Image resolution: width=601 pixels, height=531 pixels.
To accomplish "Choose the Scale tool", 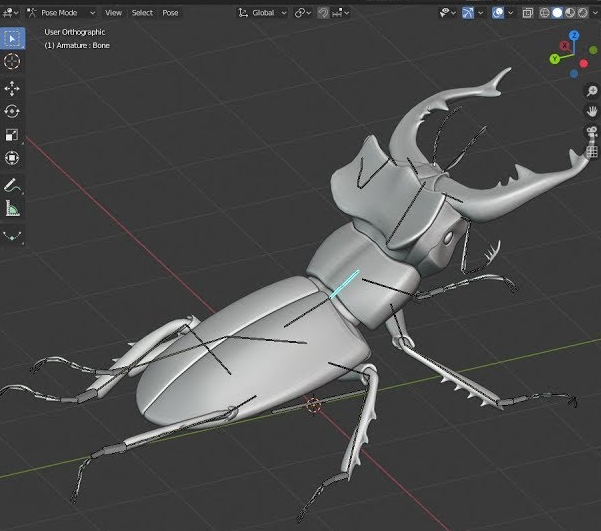I will 12,135.
